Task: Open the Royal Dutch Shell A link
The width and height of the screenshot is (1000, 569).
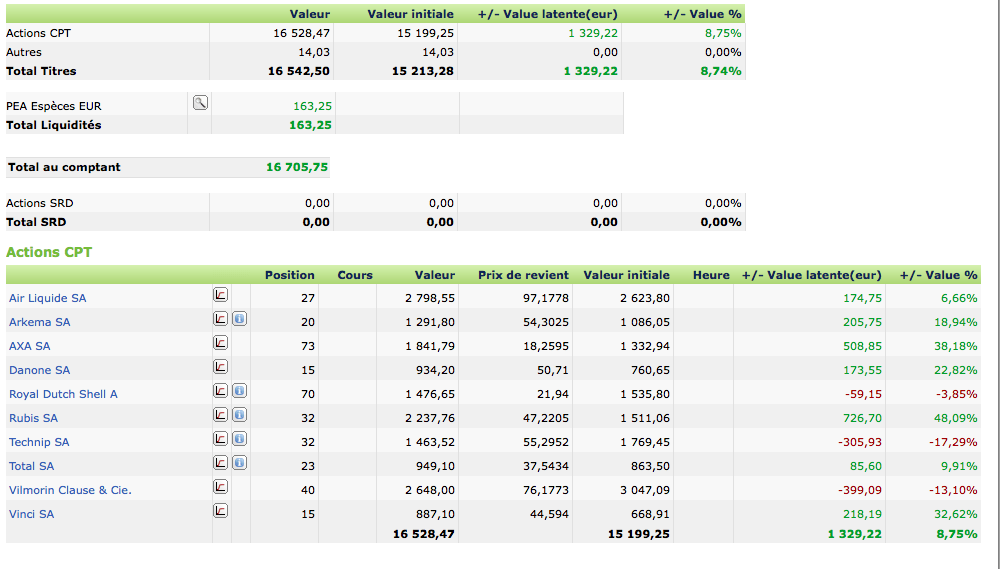Action: tap(63, 394)
